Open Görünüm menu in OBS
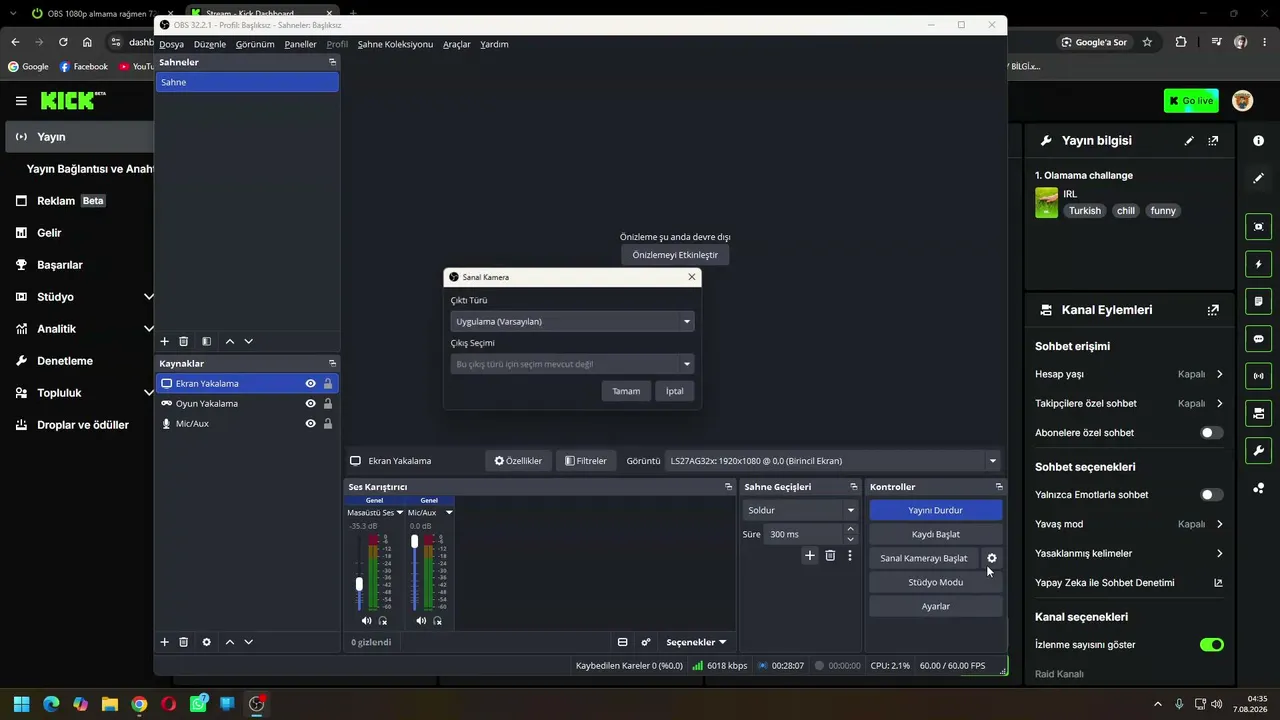This screenshot has width=1280, height=720. (255, 44)
